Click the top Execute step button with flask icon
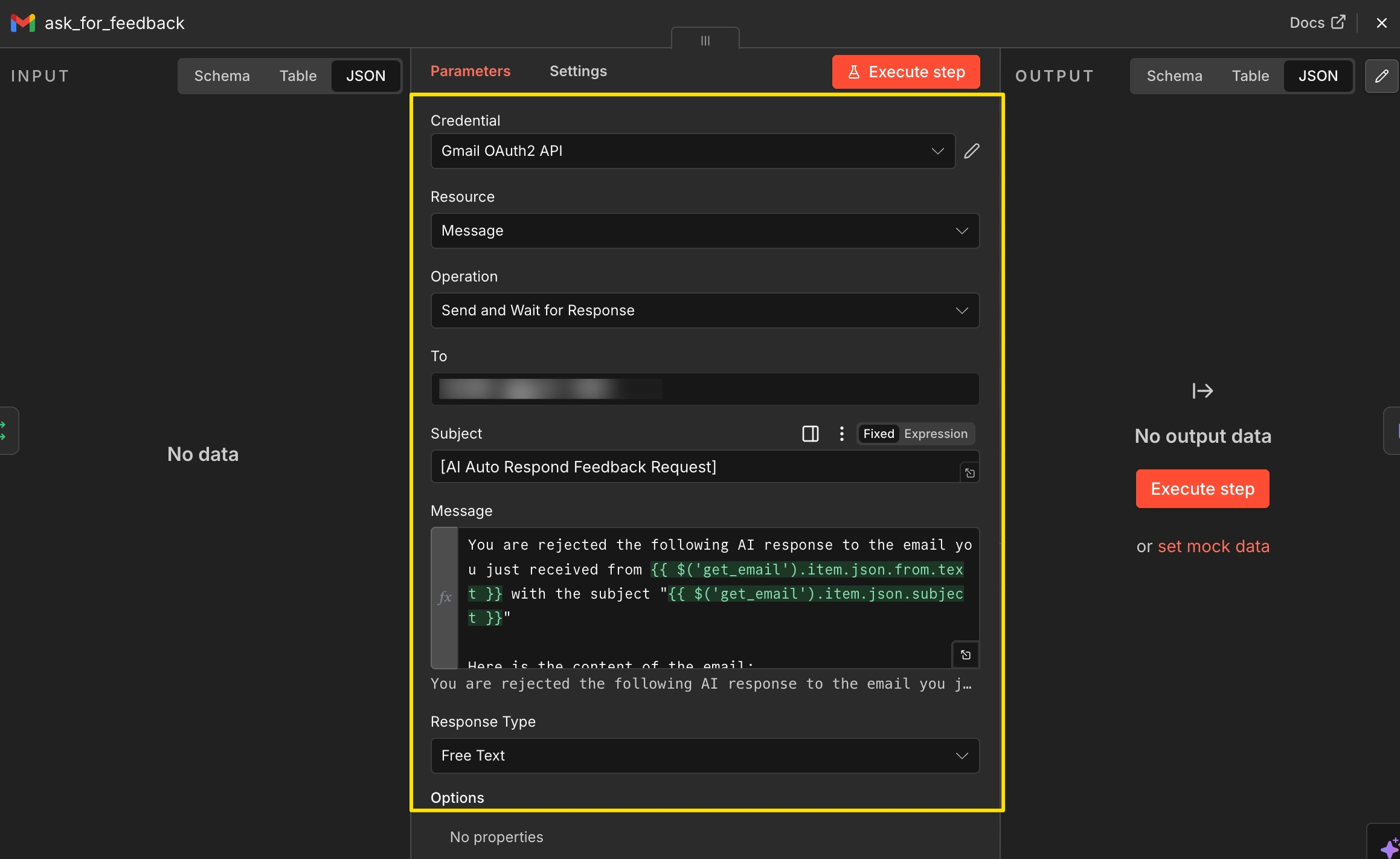 pos(905,72)
